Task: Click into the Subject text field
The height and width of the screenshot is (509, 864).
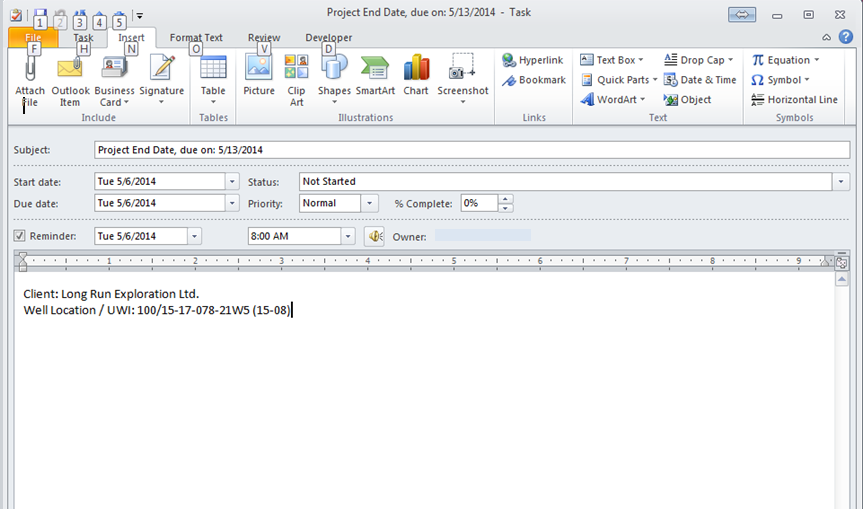Action: point(470,150)
